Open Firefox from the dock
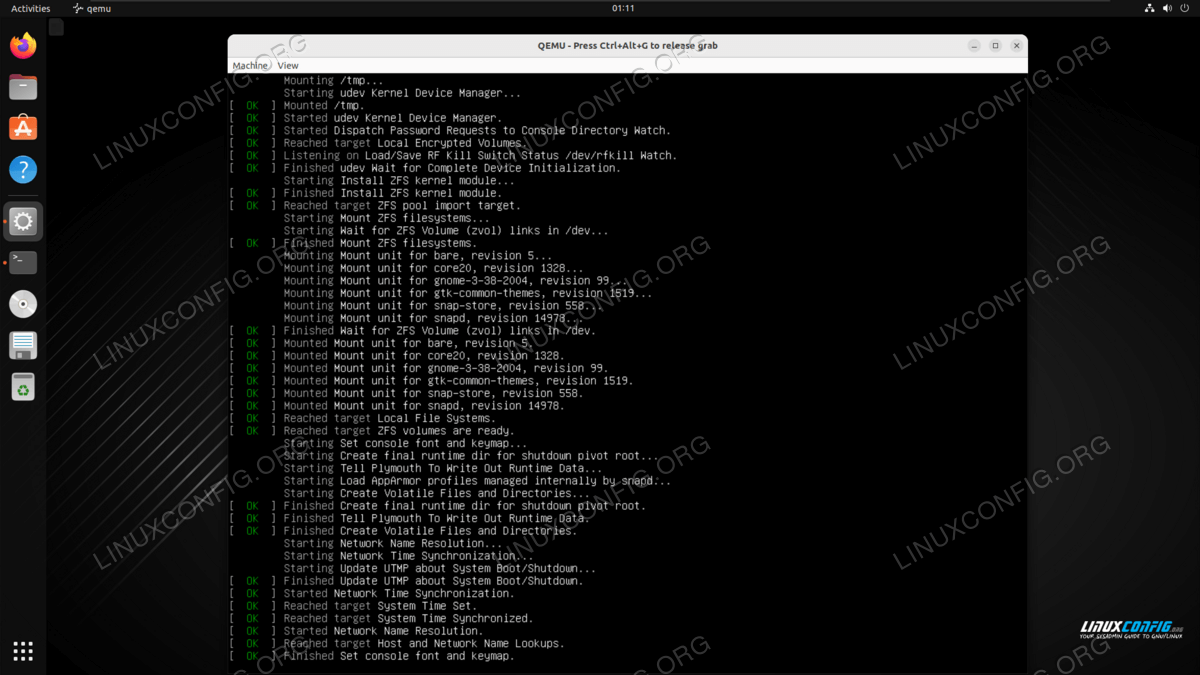This screenshot has width=1200, height=675. click(x=23, y=46)
